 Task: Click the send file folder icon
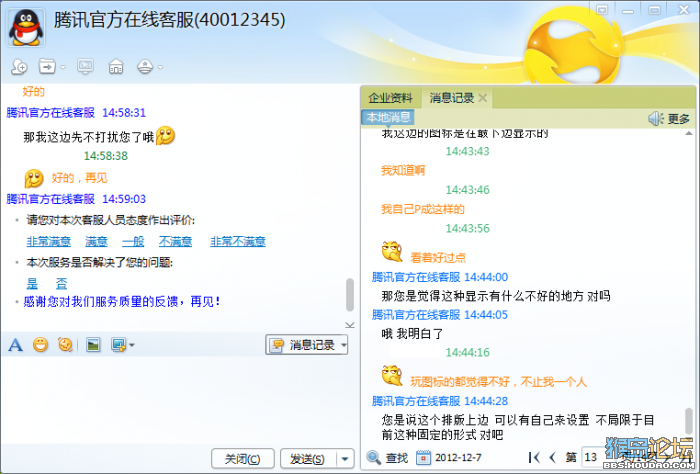coord(47,67)
